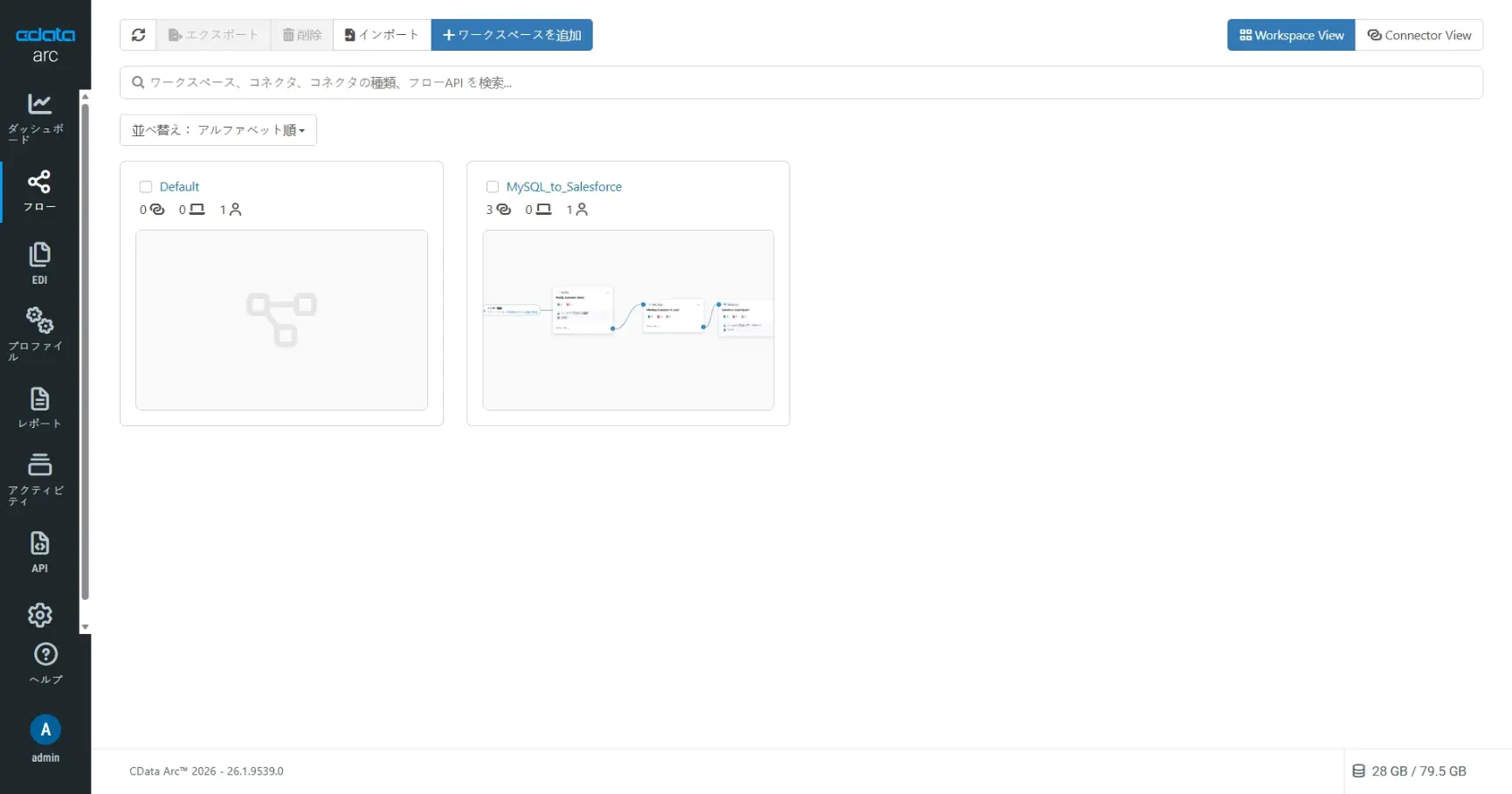The image size is (1512, 794).
Task: Open the Activity (アクティビティ) log
Action: [x=39, y=480]
